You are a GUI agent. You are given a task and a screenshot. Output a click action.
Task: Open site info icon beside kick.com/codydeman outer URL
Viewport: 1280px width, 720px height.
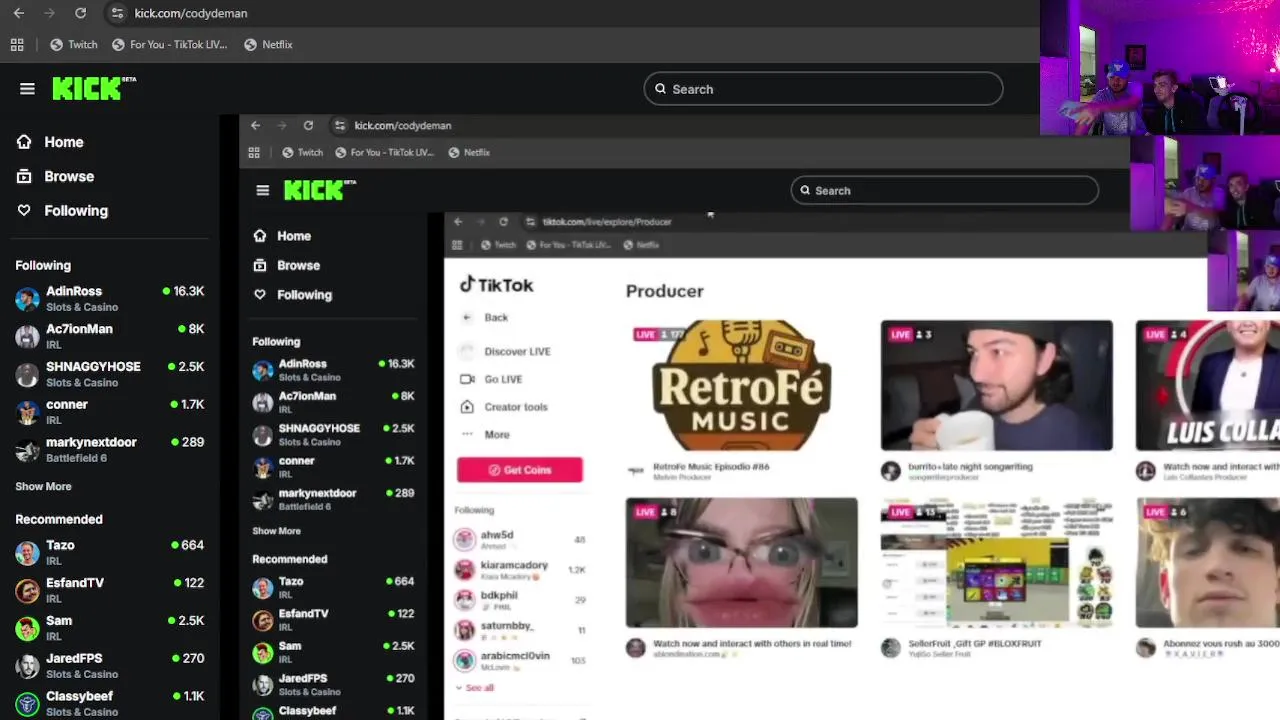tap(117, 13)
